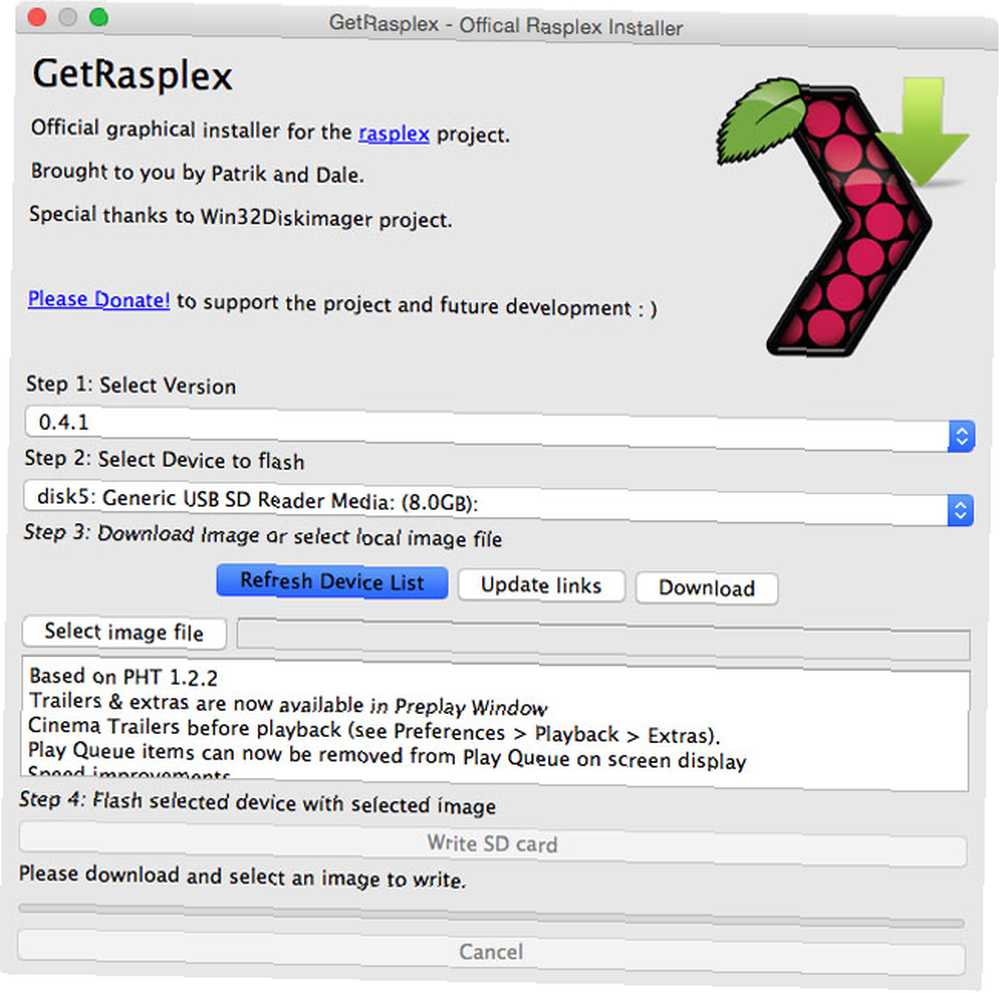1000x993 pixels.
Task: Maximize window with the green button
Action: coord(99,17)
